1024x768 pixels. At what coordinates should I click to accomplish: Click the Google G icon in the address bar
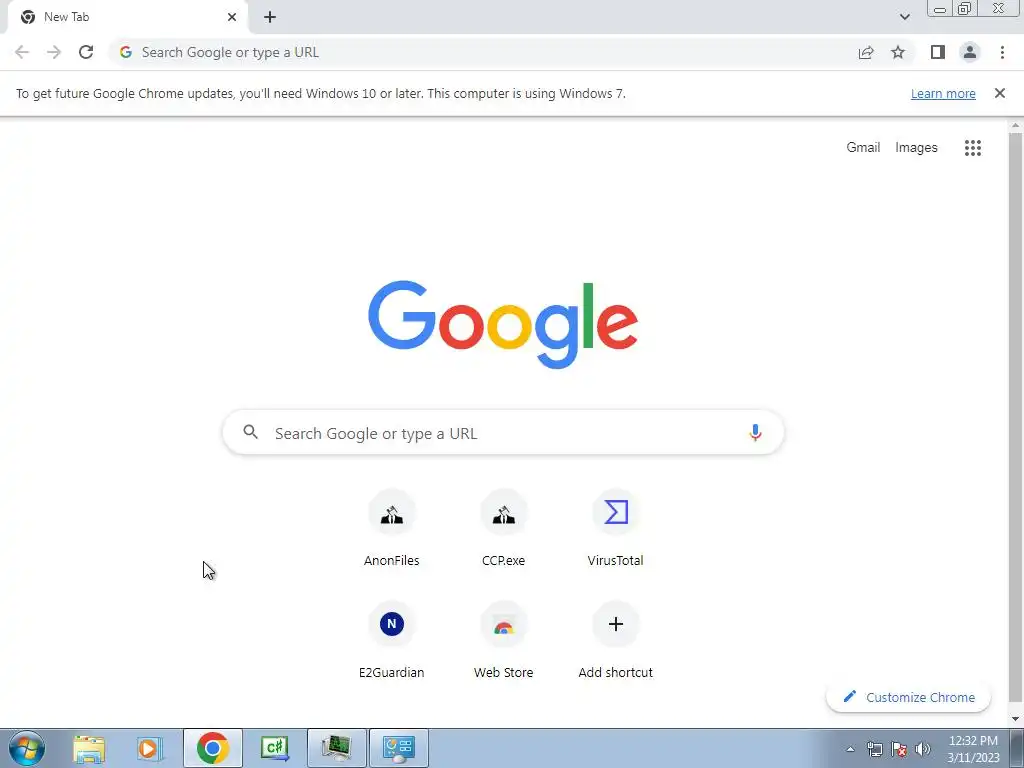point(126,52)
